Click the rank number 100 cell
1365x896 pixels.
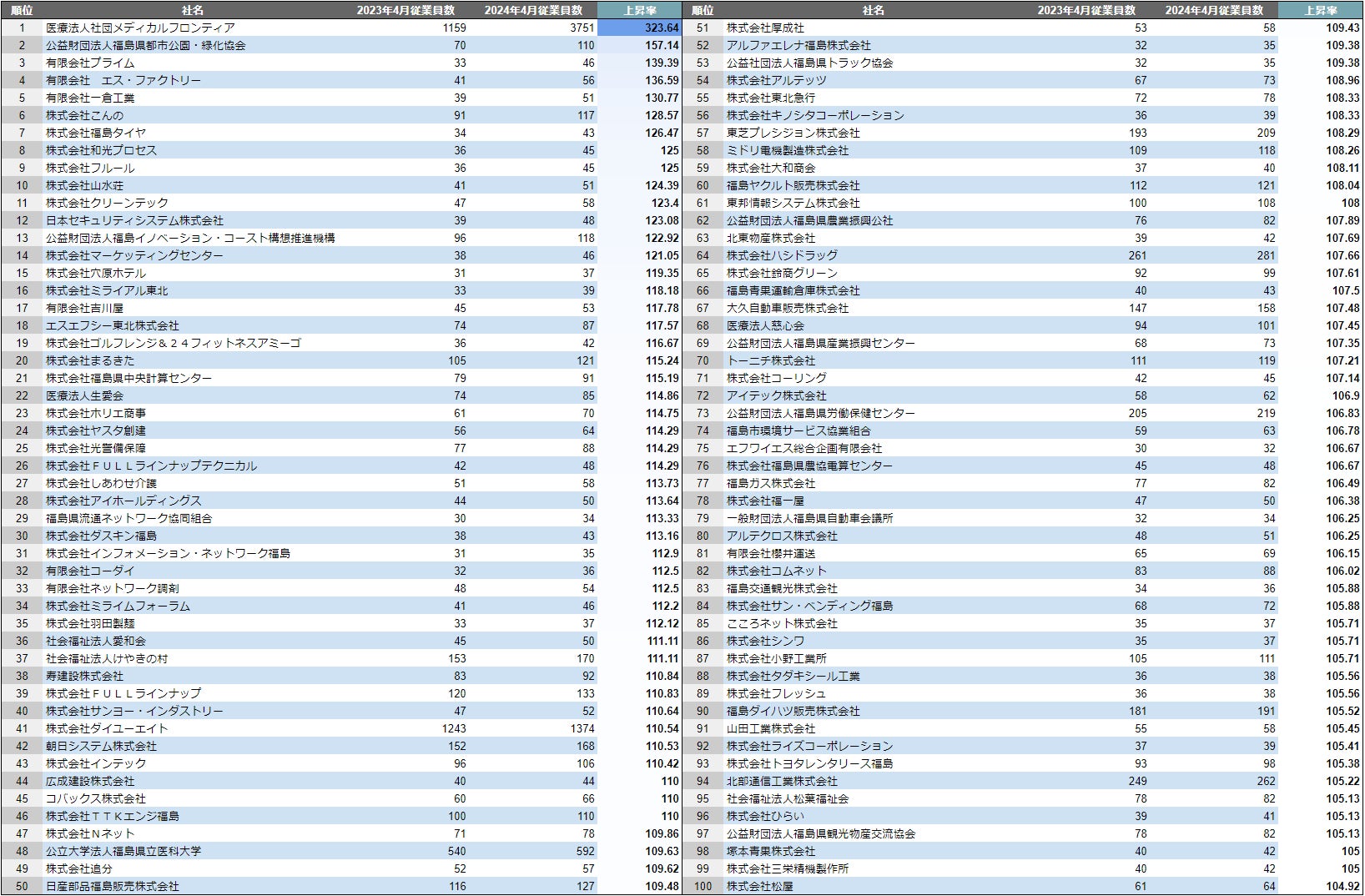click(703, 886)
